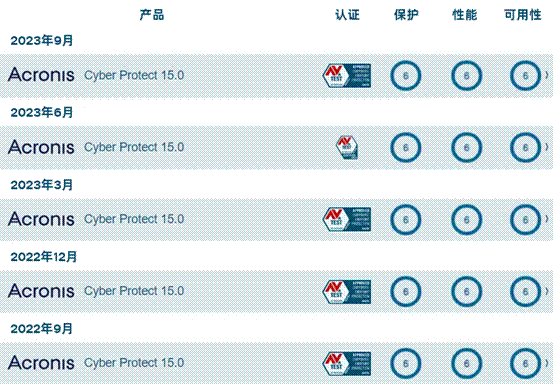Open Cyber Protect 15.0 link for 2022年9月
The height and width of the screenshot is (384, 553).
[134, 363]
